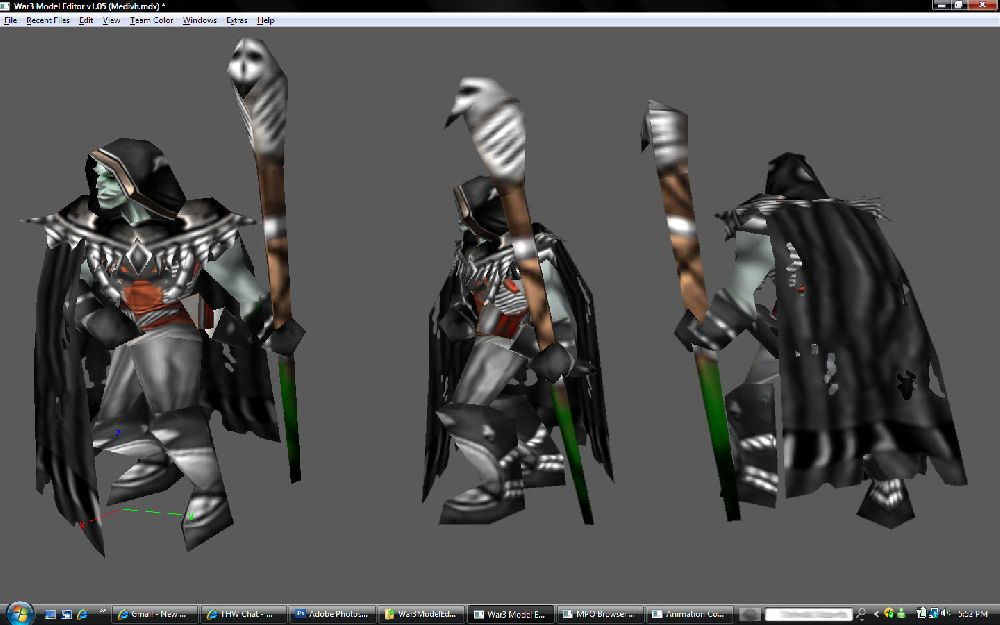Image resolution: width=1000 pixels, height=625 pixels.
Task: Switch to the THW Chat taskbar window
Action: point(244,614)
